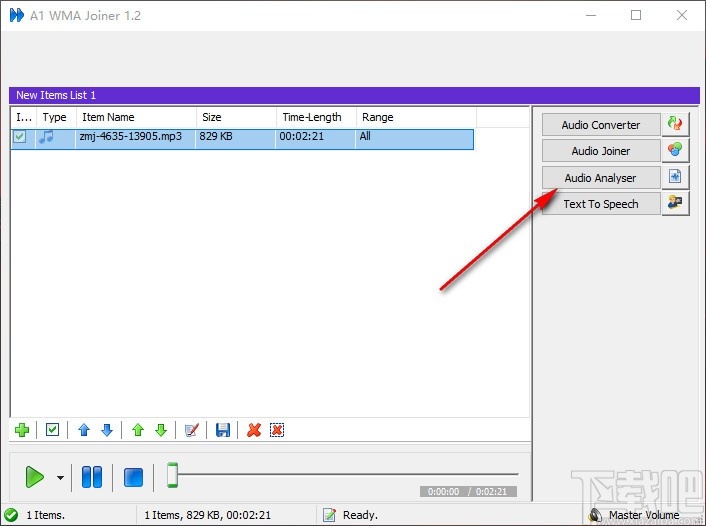Click the playback position slider handle
Image resolution: width=706 pixels, height=526 pixels.
(172, 475)
